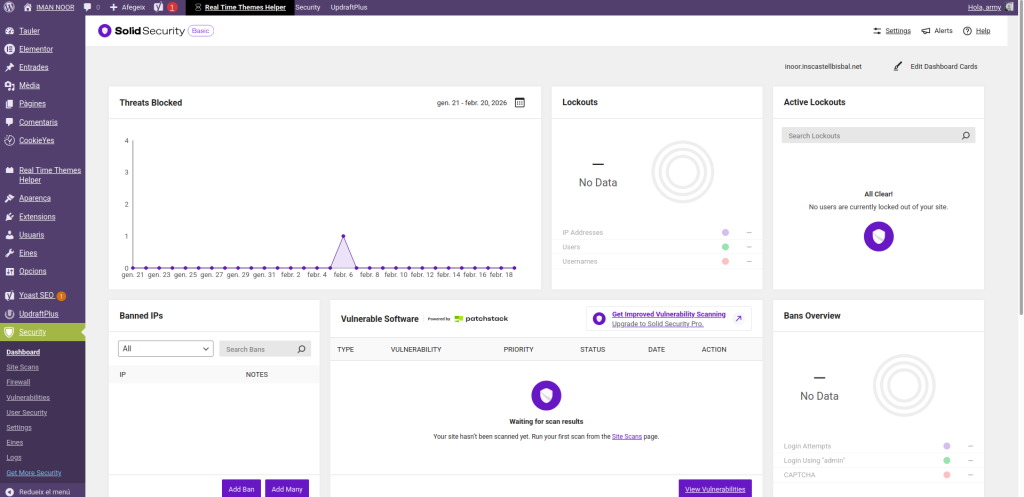Click the Settings sliders icon in header
The width and height of the screenshot is (1024, 497).
tap(878, 31)
